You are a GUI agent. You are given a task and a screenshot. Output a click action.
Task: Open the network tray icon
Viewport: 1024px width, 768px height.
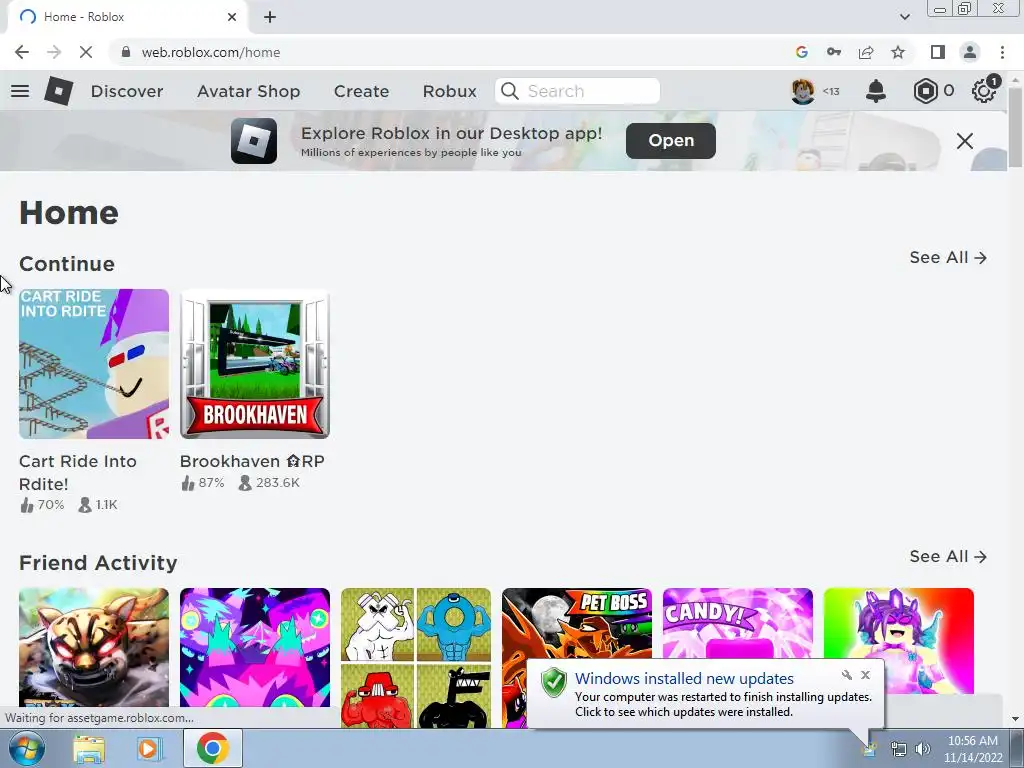click(x=899, y=749)
